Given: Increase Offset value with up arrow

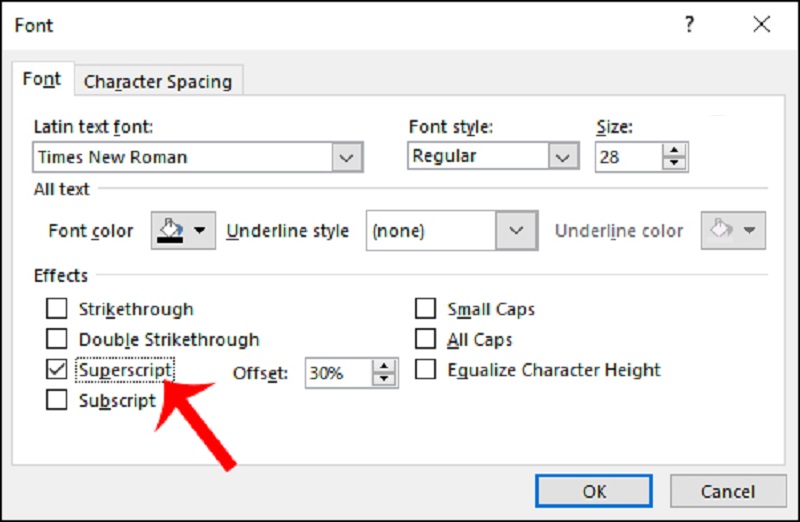Looking at the screenshot, I should click(x=385, y=366).
